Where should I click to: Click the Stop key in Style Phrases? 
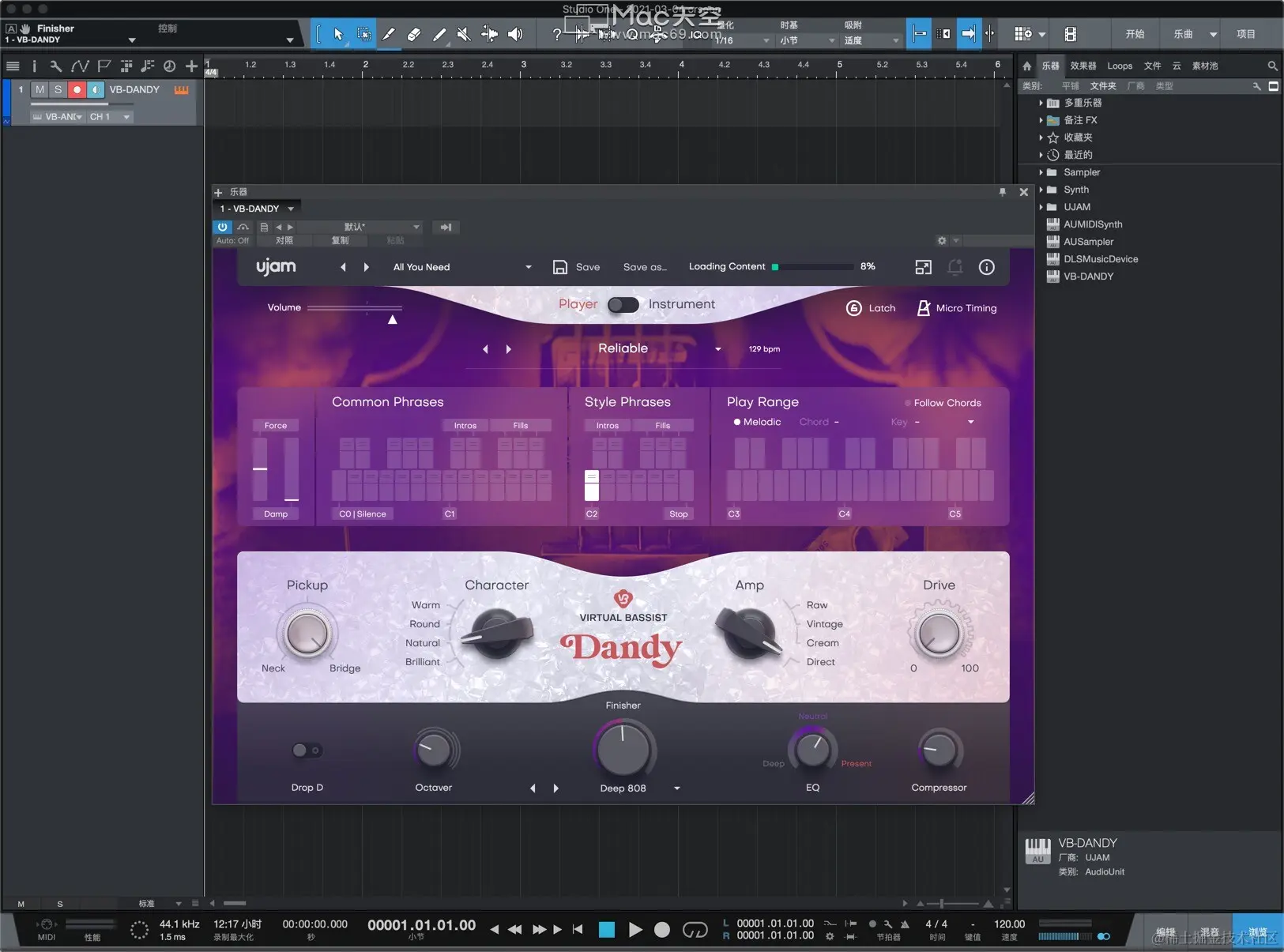[x=679, y=514]
